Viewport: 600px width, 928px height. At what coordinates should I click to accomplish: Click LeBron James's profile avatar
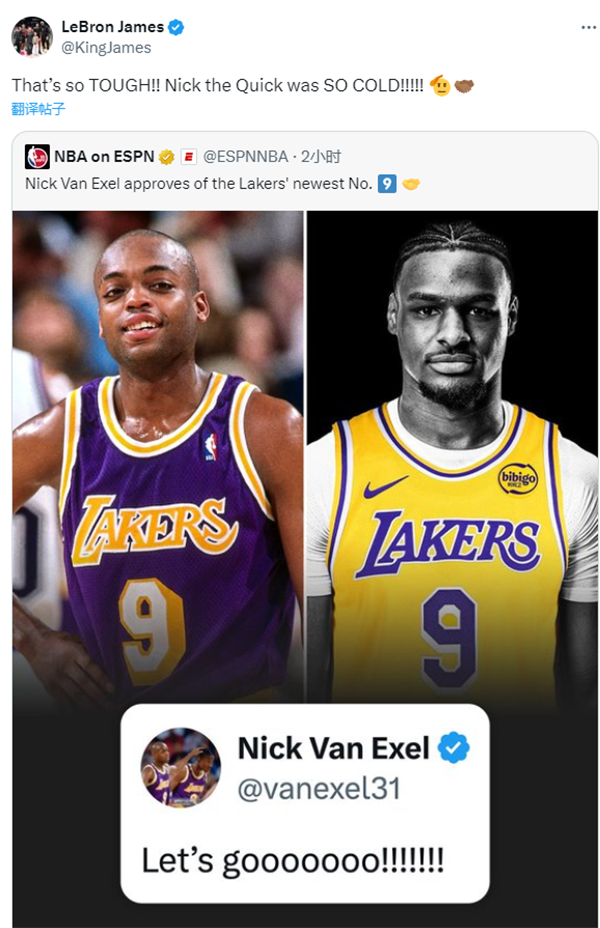click(32, 37)
